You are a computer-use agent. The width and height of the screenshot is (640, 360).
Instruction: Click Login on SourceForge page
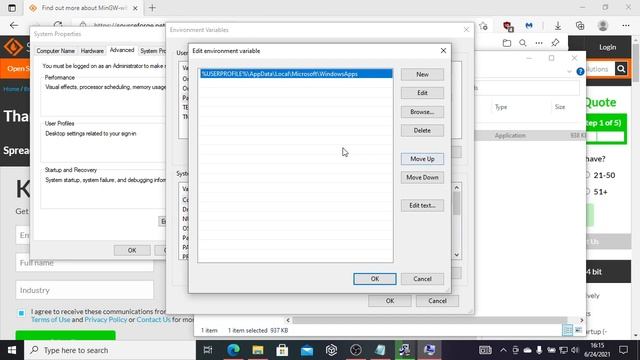[x=607, y=47]
